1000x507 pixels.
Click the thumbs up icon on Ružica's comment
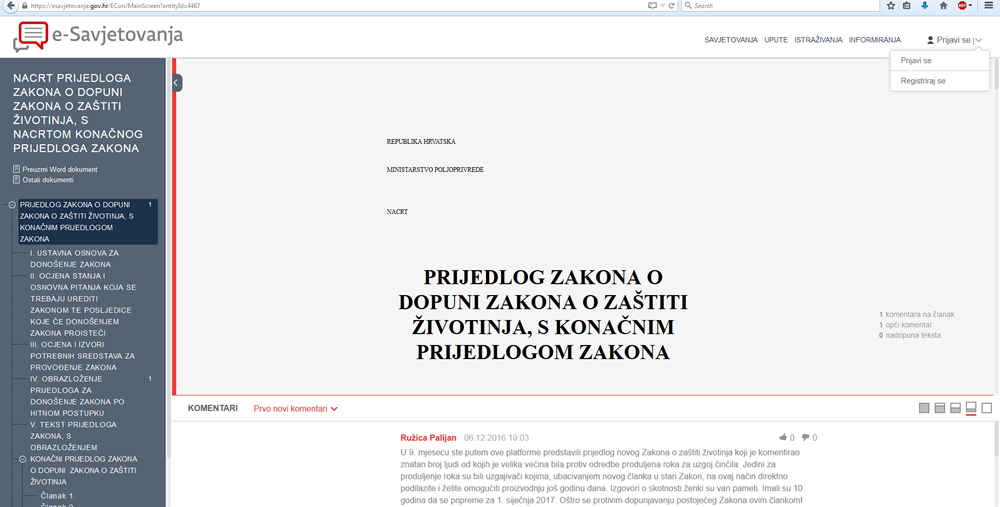782,438
